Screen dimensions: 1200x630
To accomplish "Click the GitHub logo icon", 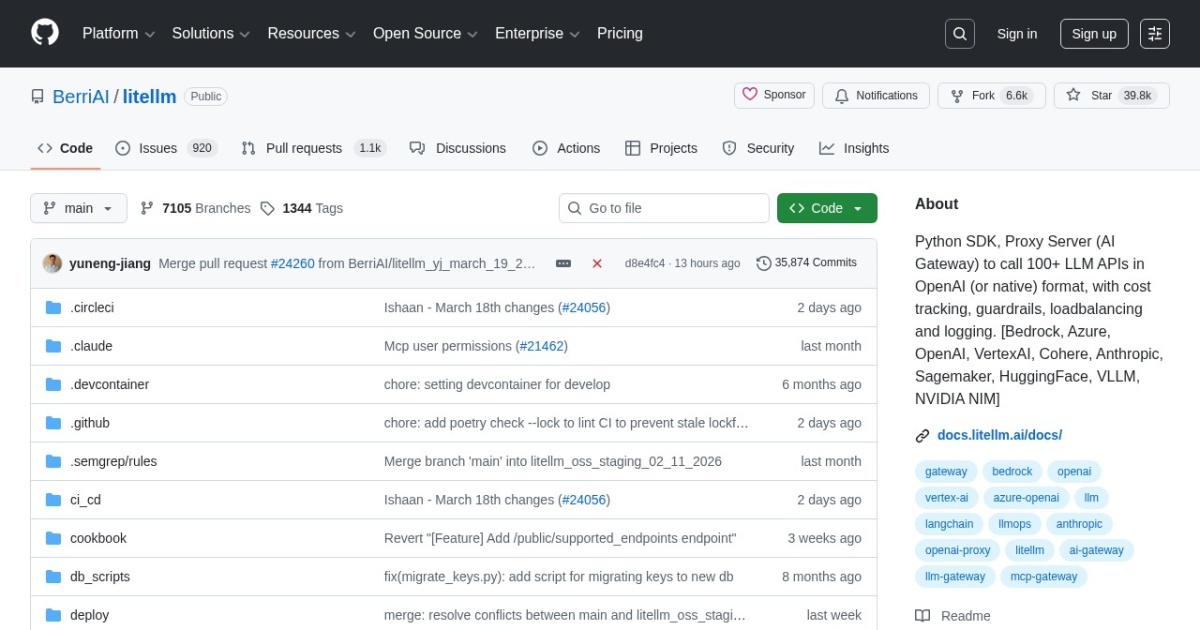I will (45, 33).
